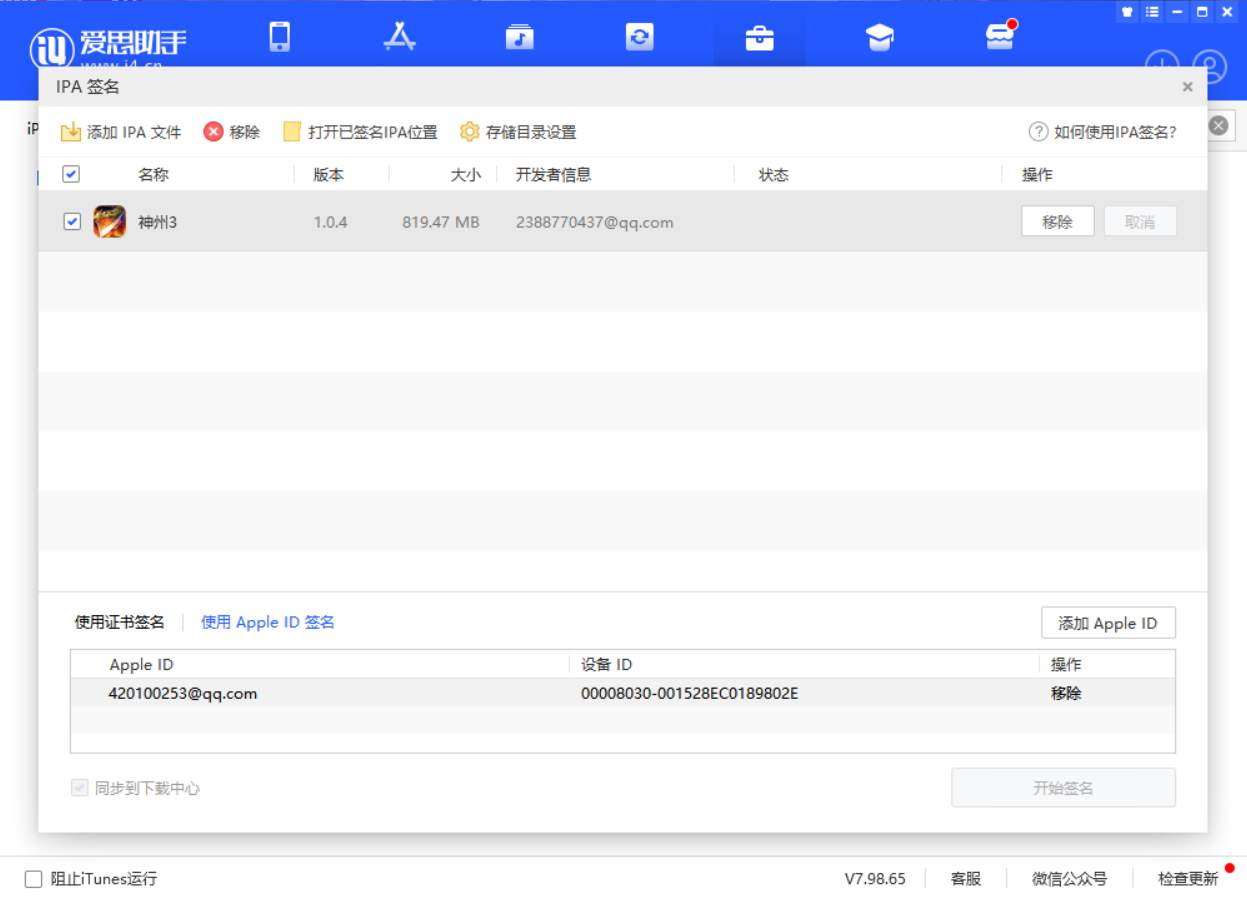Click 移除 for the 420100253@qq.com Apple ID
The height and width of the screenshot is (897, 1247).
(x=1066, y=693)
